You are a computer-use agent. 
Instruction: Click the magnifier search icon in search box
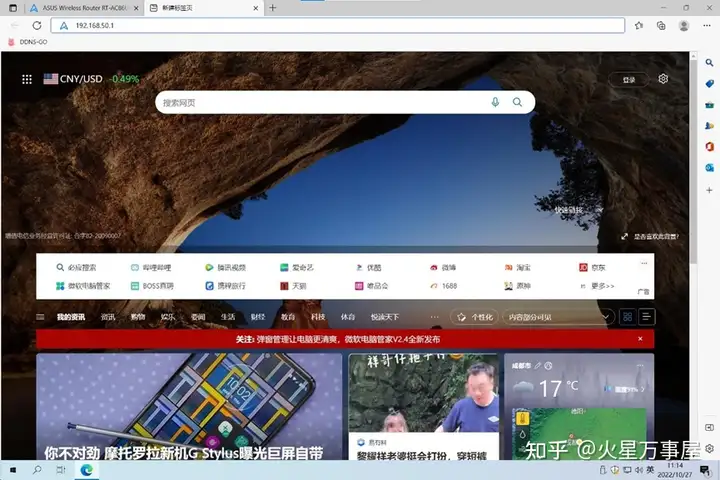pyautogui.click(x=518, y=102)
